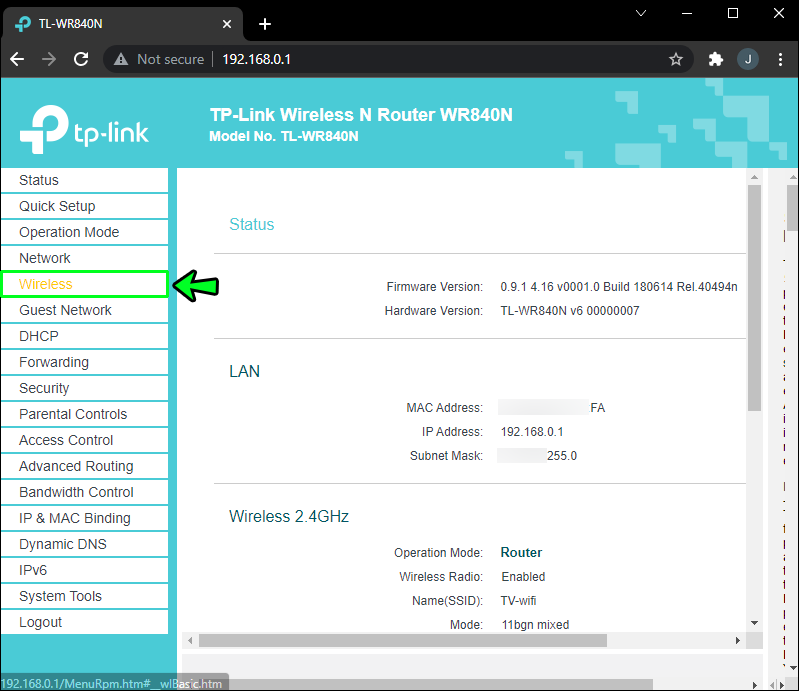Open Advanced Routing
799x691 pixels.
[85, 466]
